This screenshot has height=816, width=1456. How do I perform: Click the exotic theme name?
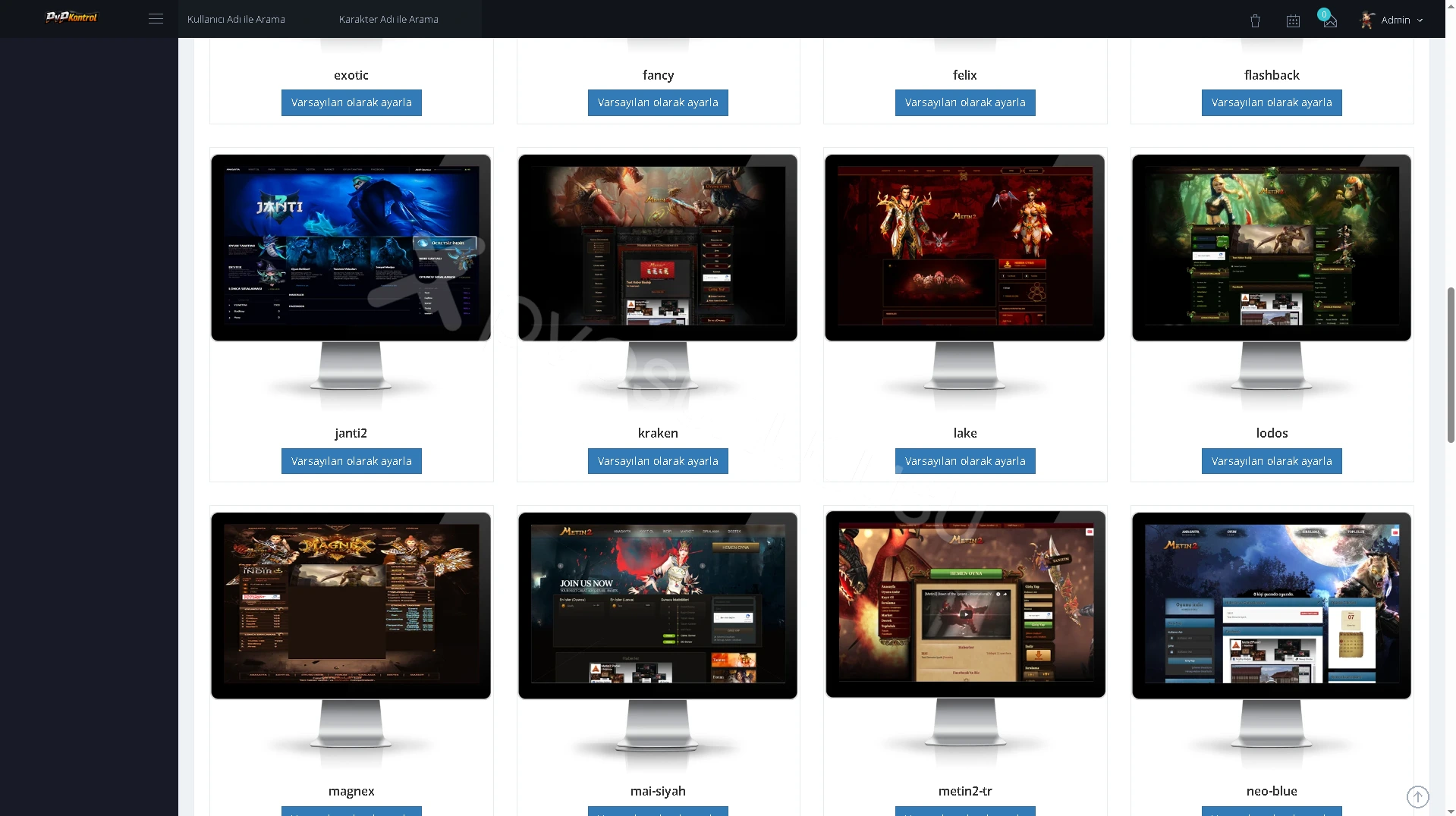(x=351, y=75)
